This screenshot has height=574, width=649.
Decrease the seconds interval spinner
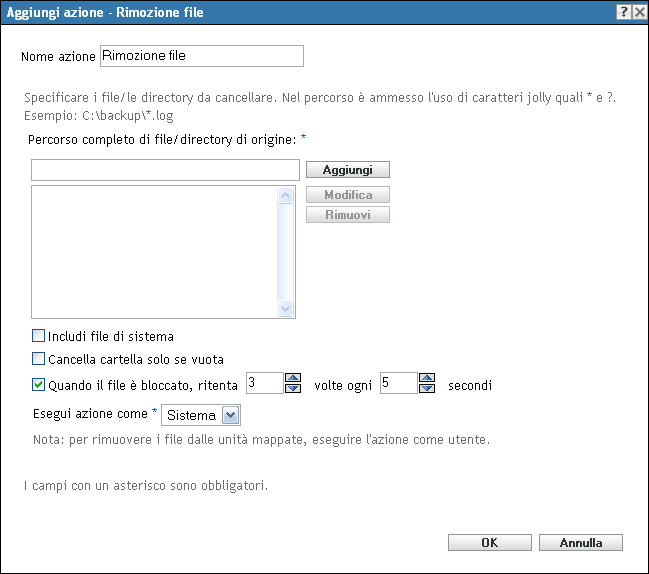point(427,389)
